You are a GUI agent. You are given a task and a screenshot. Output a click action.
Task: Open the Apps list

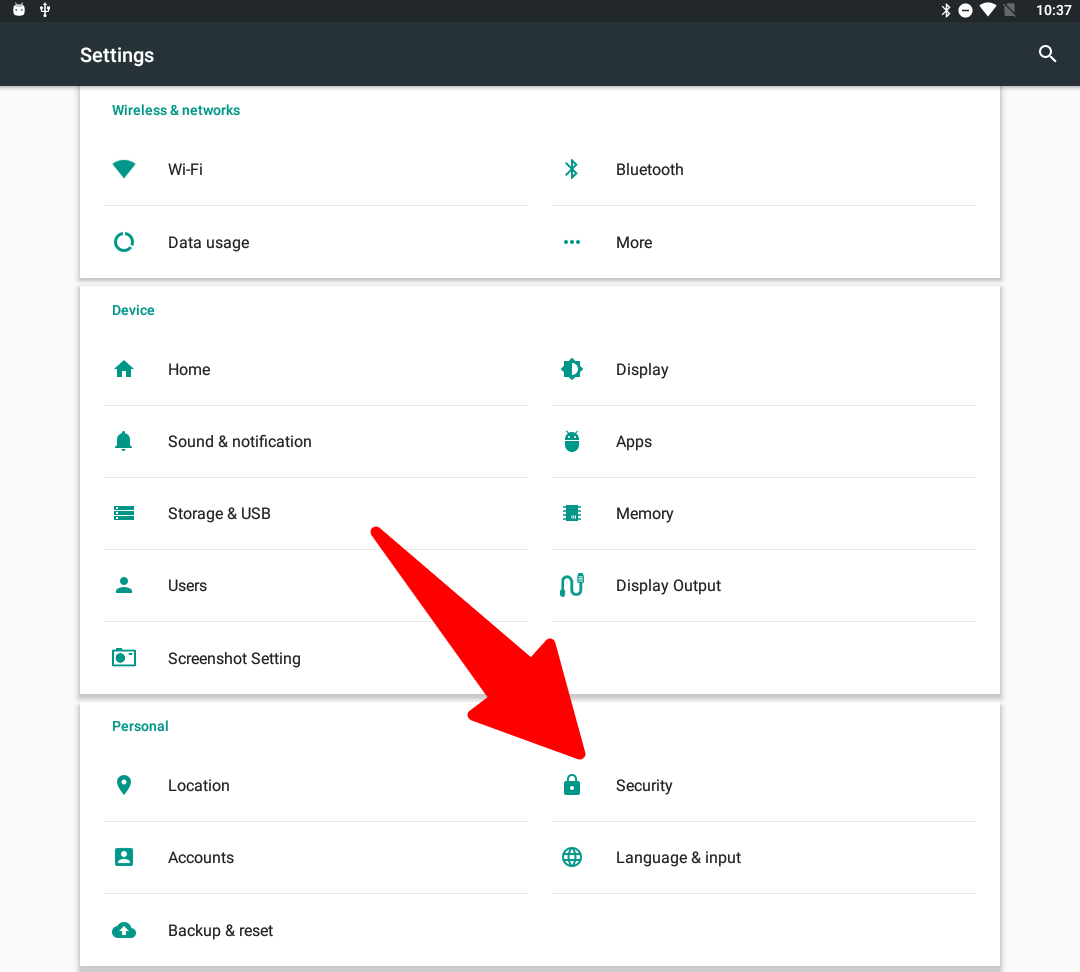click(x=764, y=441)
